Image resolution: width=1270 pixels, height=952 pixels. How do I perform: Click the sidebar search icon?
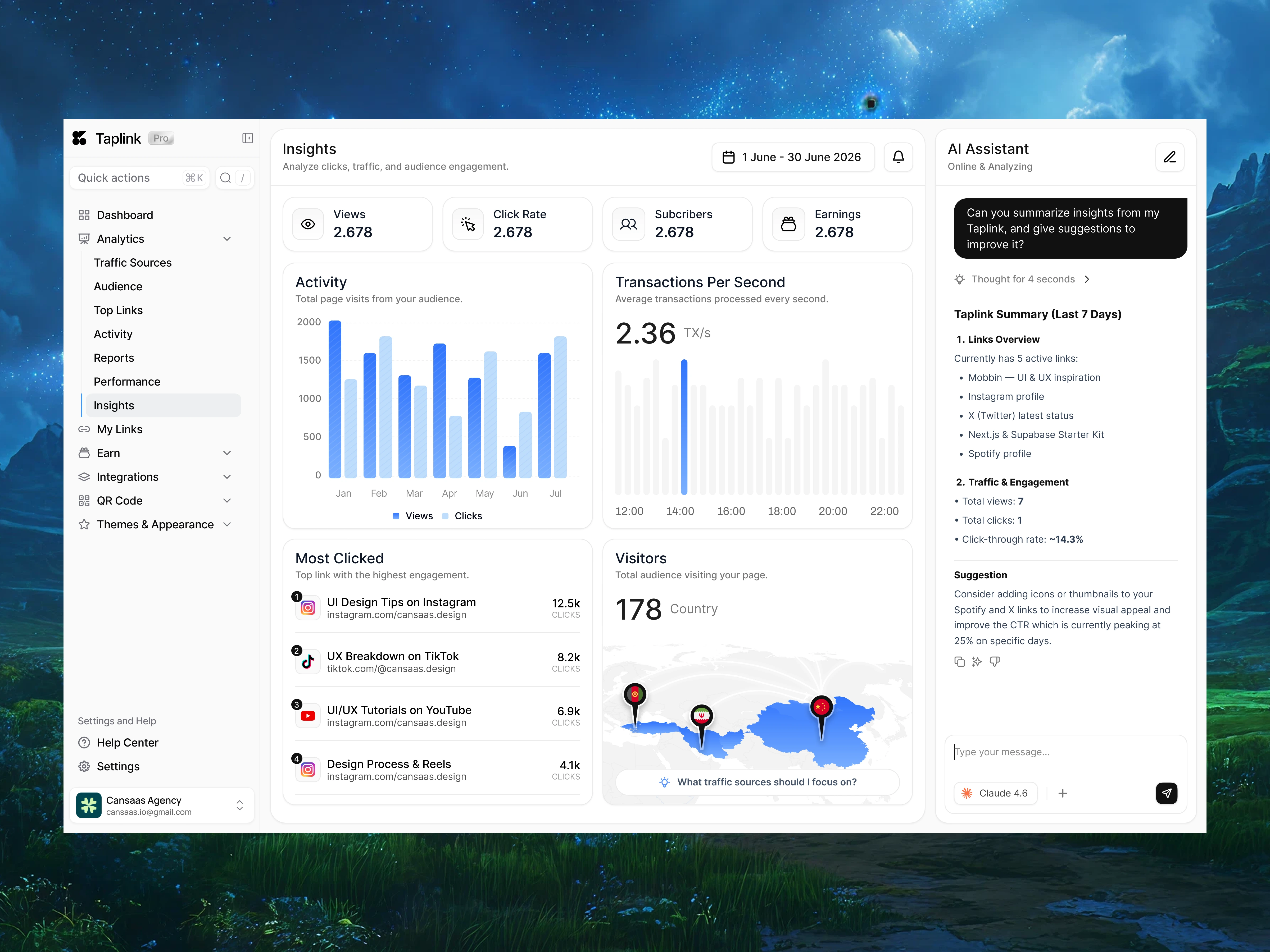tap(226, 178)
